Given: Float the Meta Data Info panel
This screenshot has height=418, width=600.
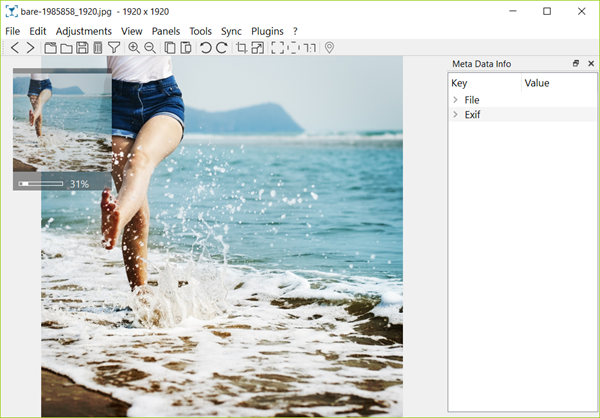Looking at the screenshot, I should point(576,64).
